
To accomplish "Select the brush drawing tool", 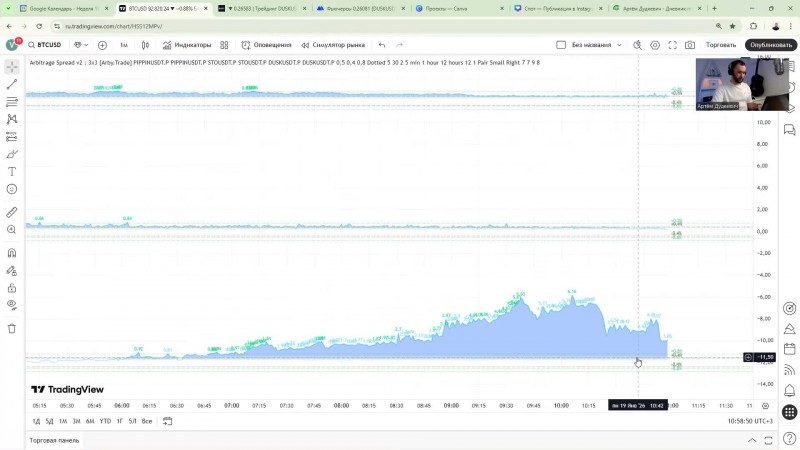I will [12, 154].
